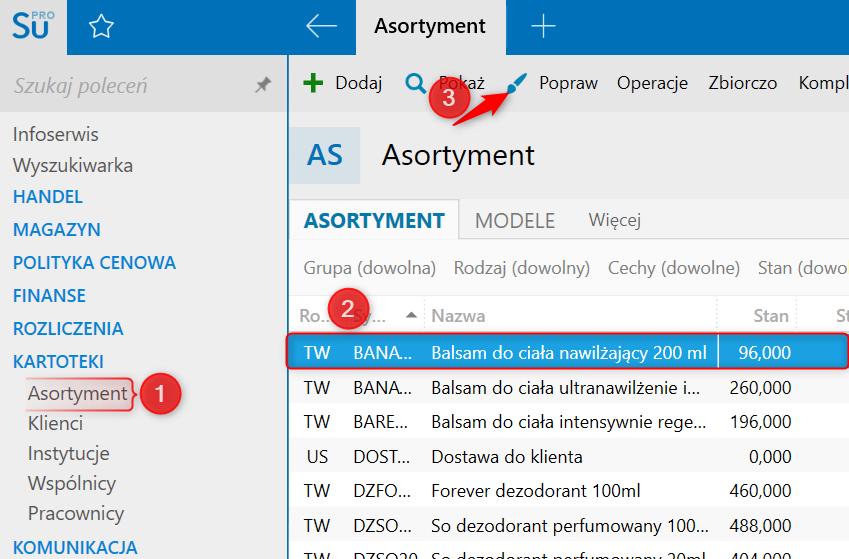Click the green plus Dodaj icon

(x=313, y=83)
